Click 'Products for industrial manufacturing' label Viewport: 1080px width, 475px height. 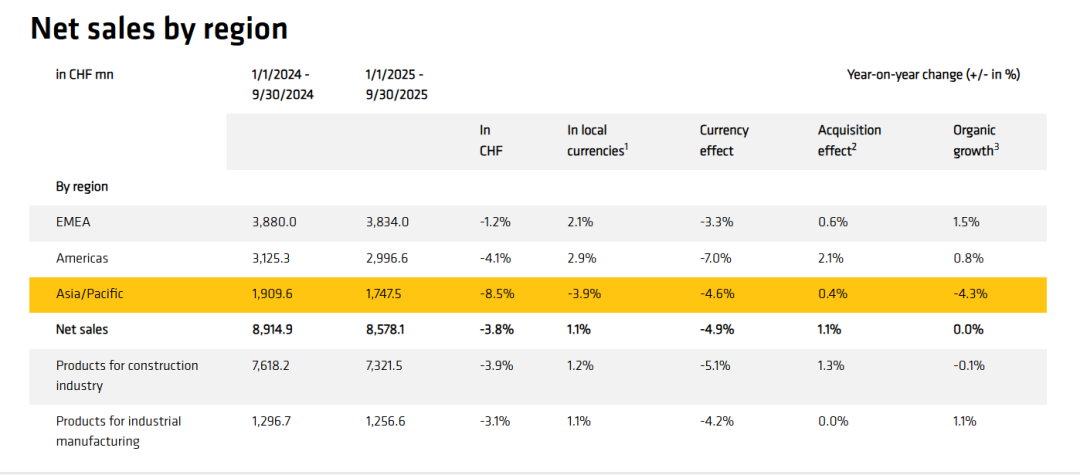pyautogui.click(x=119, y=431)
